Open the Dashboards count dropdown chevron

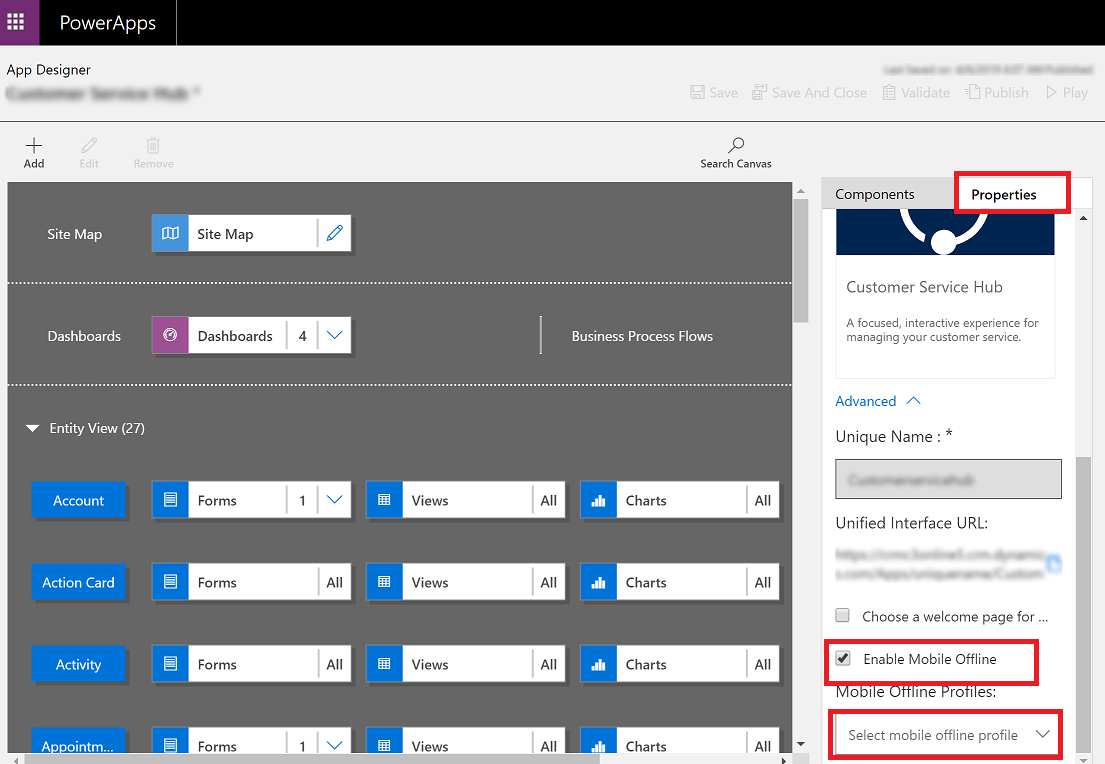point(334,335)
